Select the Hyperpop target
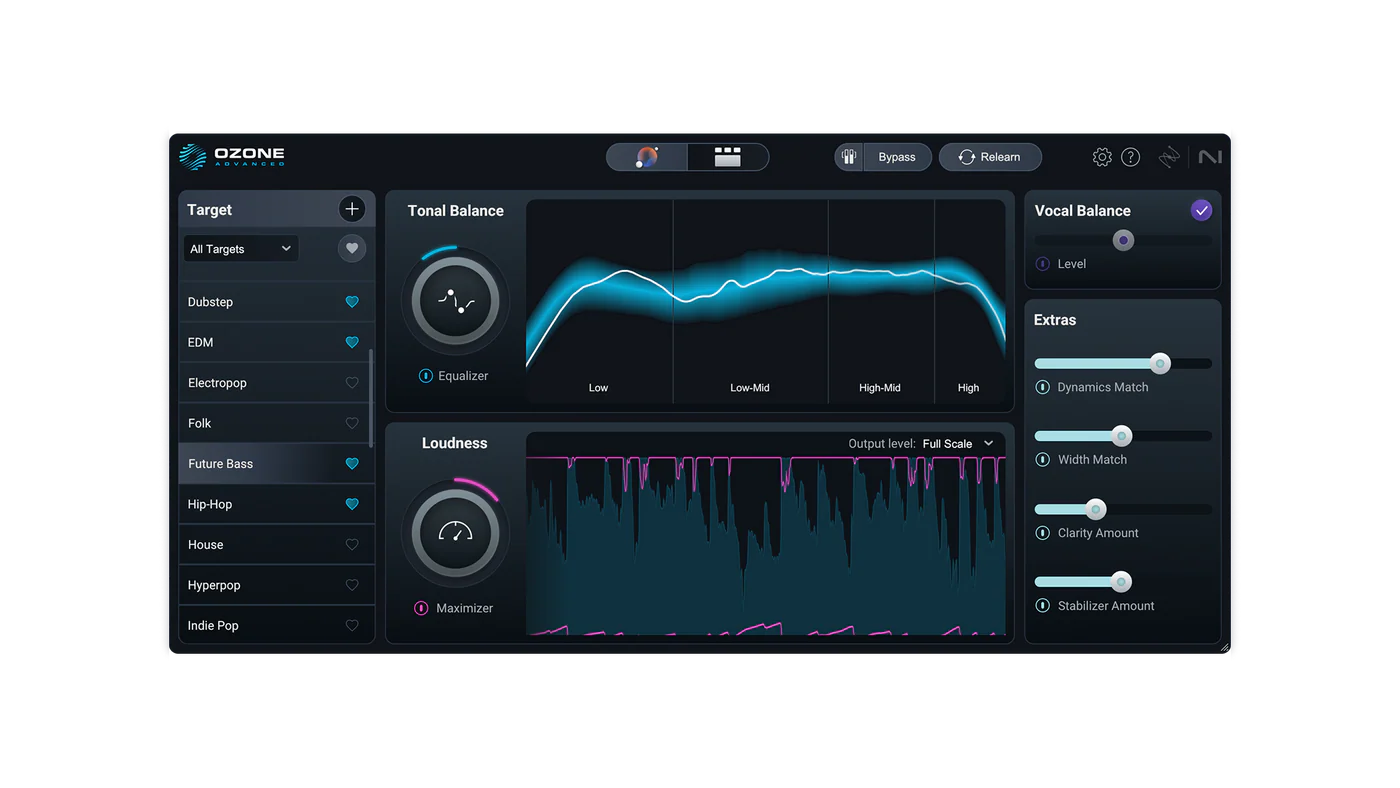 [276, 585]
